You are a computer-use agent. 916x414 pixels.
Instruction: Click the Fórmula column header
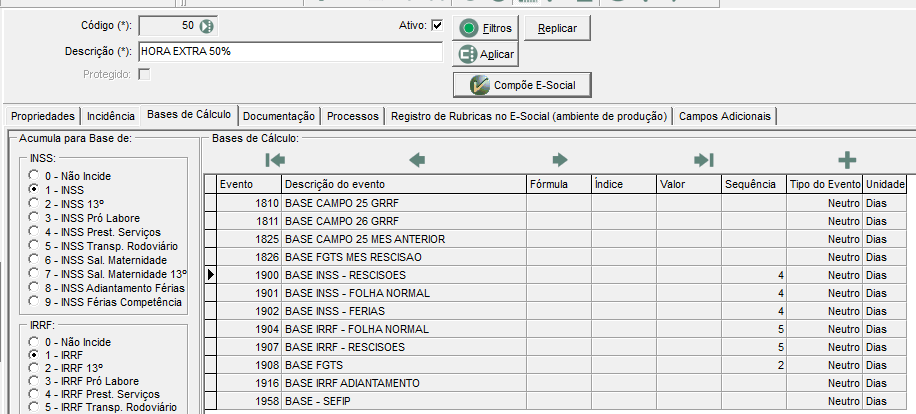pyautogui.click(x=558, y=185)
